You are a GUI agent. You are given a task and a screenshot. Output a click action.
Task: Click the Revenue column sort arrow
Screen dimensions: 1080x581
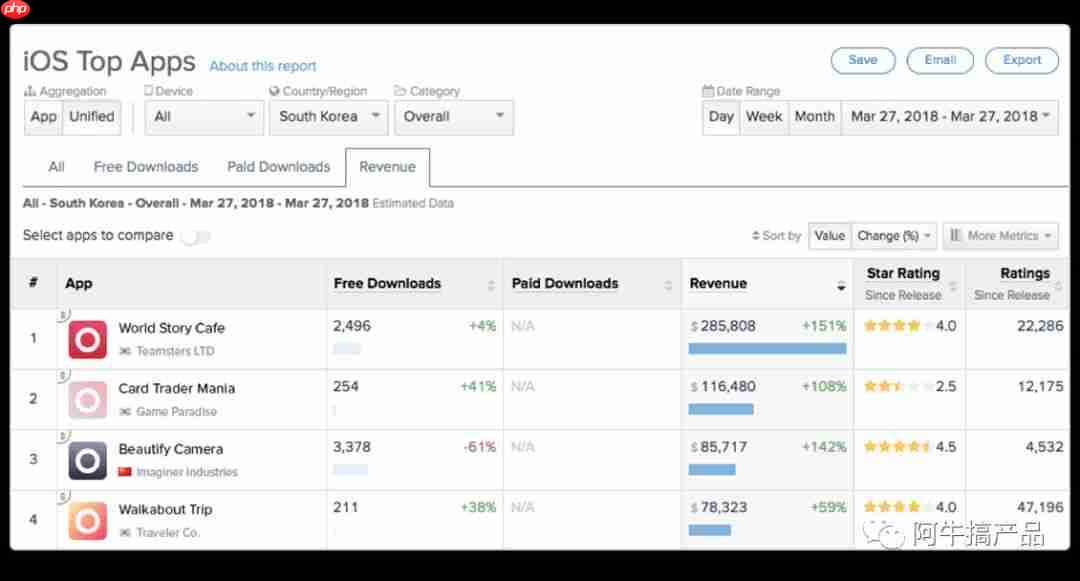click(841, 286)
